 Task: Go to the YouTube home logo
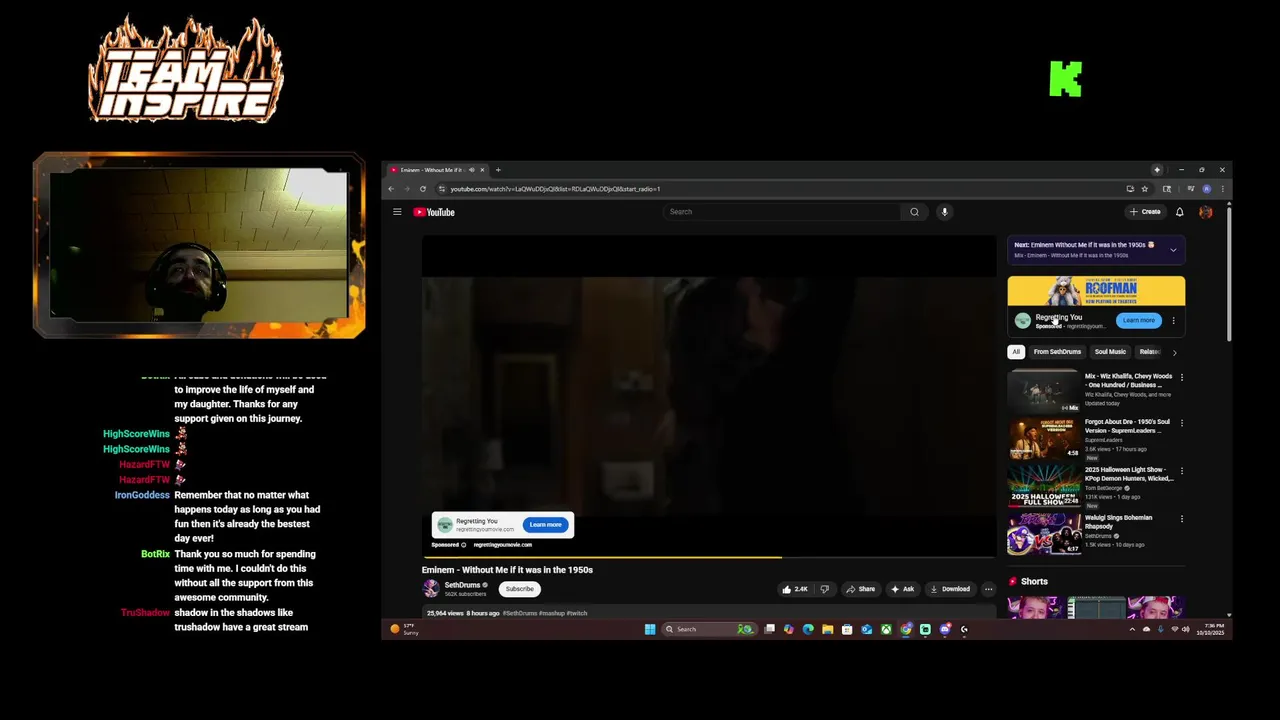[x=434, y=212]
